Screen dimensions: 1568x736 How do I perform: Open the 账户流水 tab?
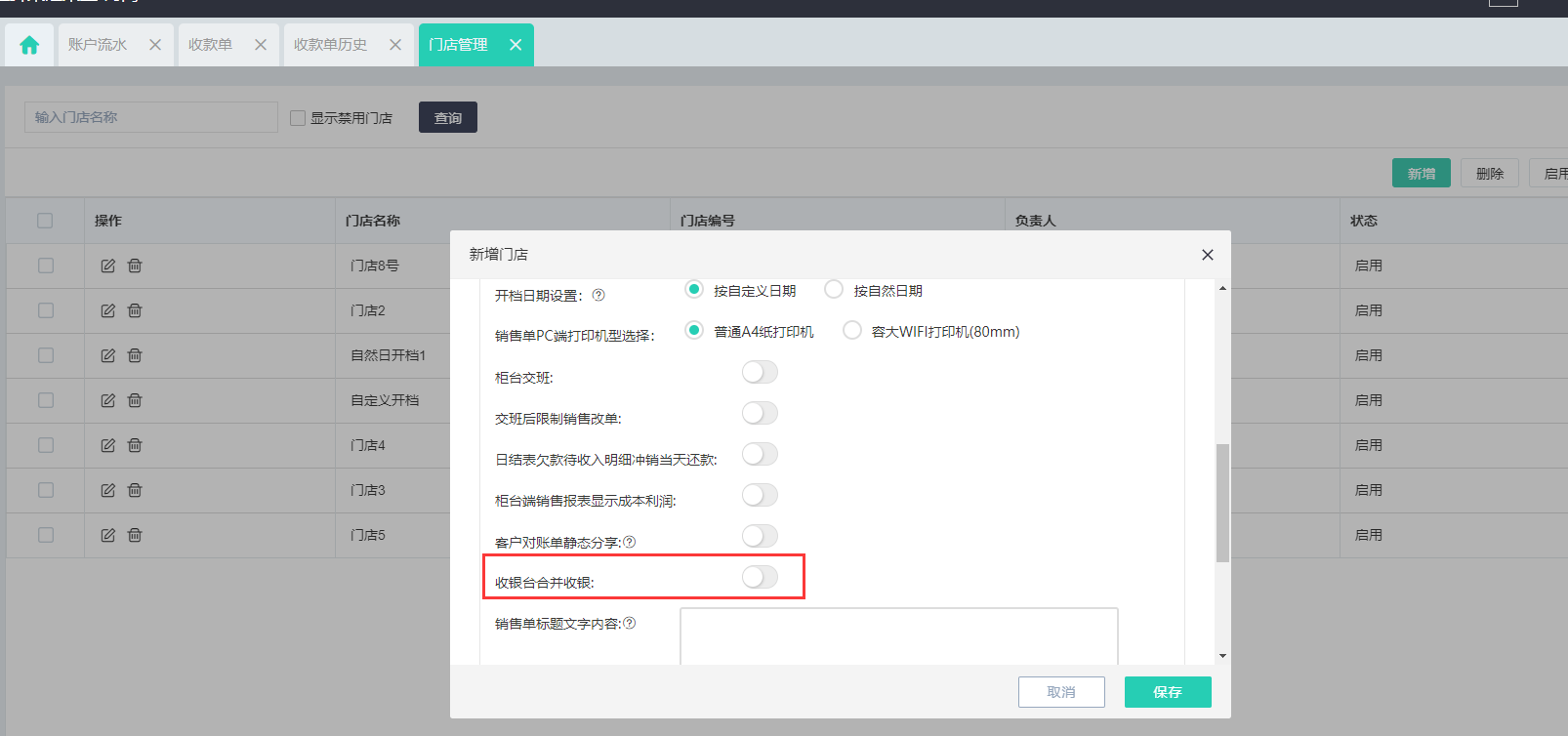tap(98, 45)
